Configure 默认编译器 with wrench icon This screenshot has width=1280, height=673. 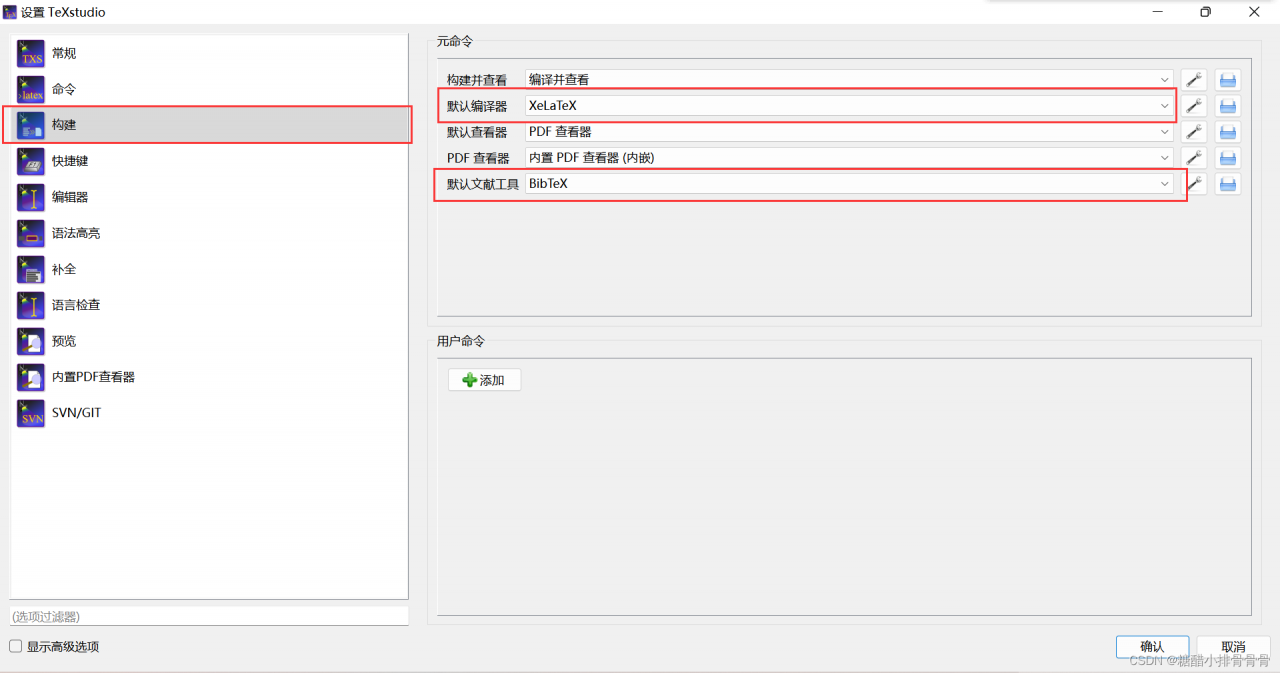click(x=1194, y=106)
